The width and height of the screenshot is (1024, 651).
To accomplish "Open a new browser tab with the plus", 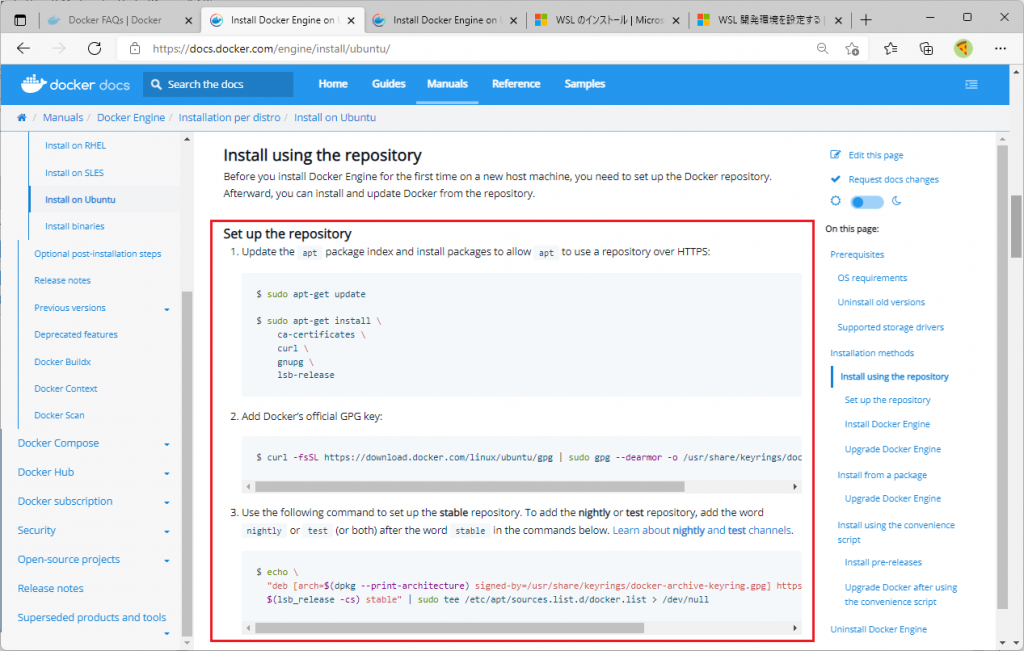I will [x=866, y=20].
